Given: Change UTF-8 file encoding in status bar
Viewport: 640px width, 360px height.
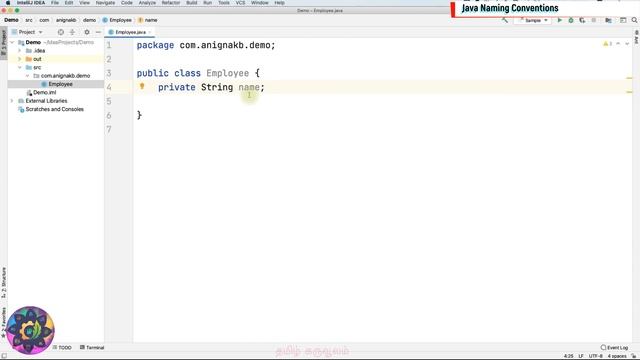Looking at the screenshot, I should coord(596,356).
